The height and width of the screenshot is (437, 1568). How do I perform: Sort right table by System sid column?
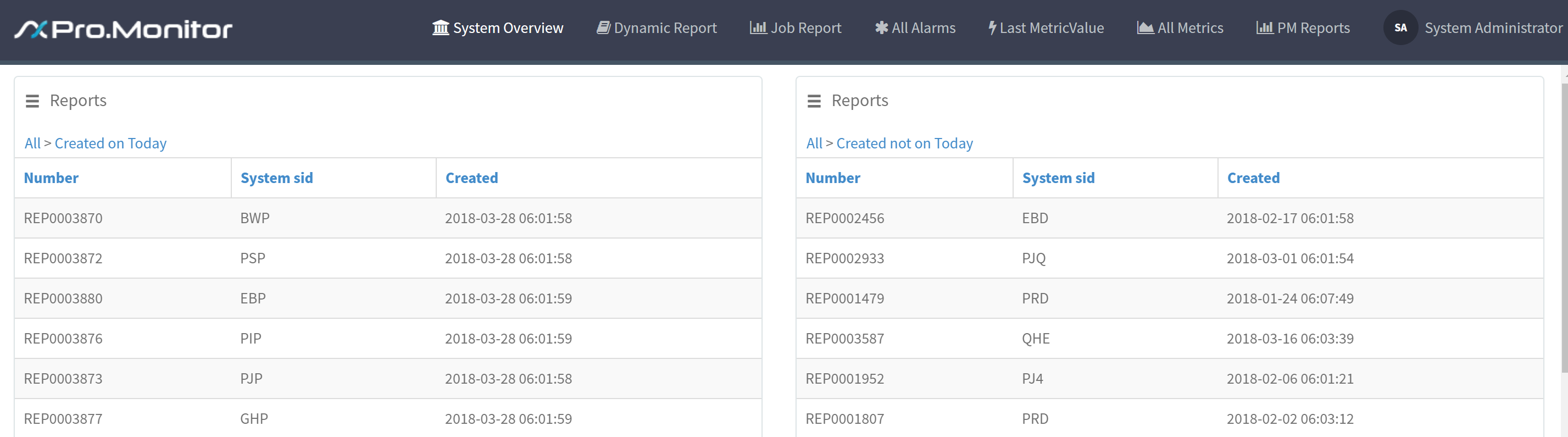pos(1058,178)
